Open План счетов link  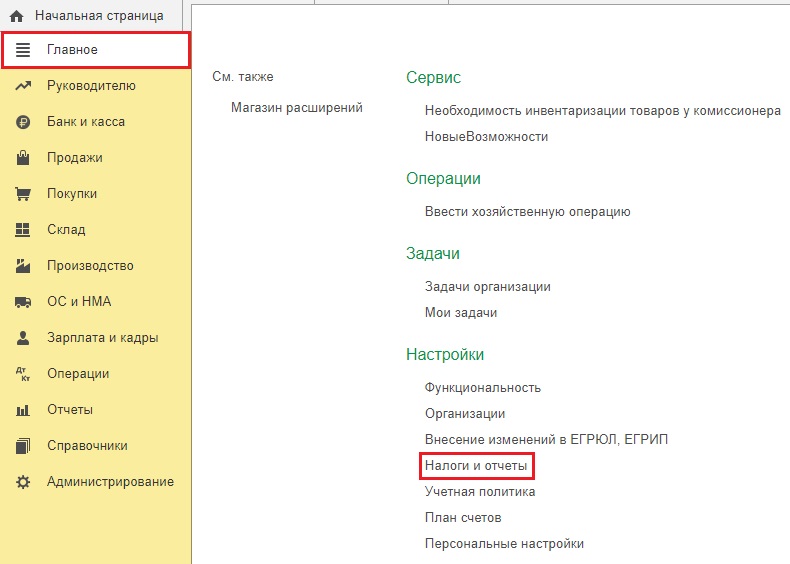(463, 517)
